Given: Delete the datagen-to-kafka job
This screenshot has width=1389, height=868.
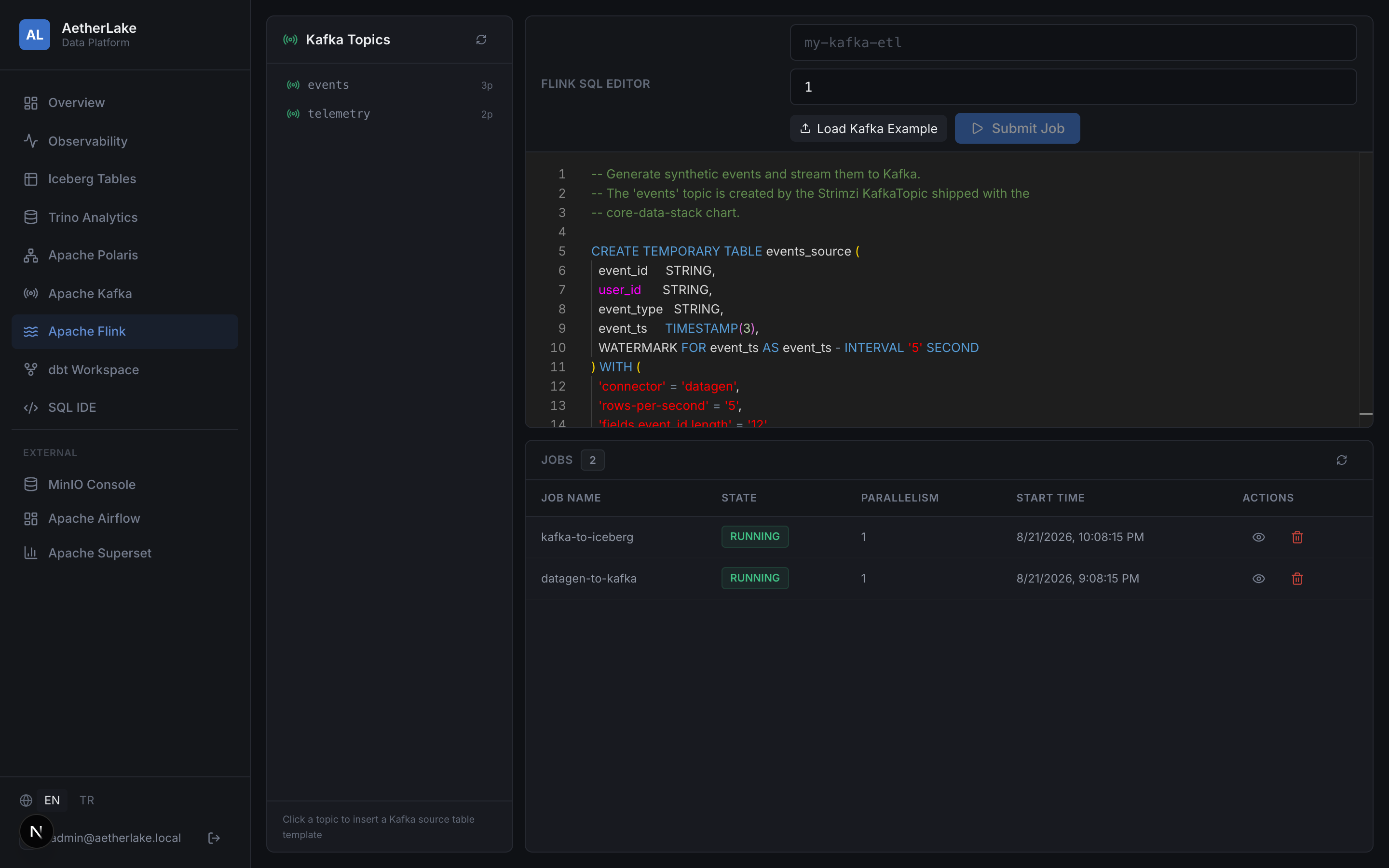Looking at the screenshot, I should [1297, 579].
